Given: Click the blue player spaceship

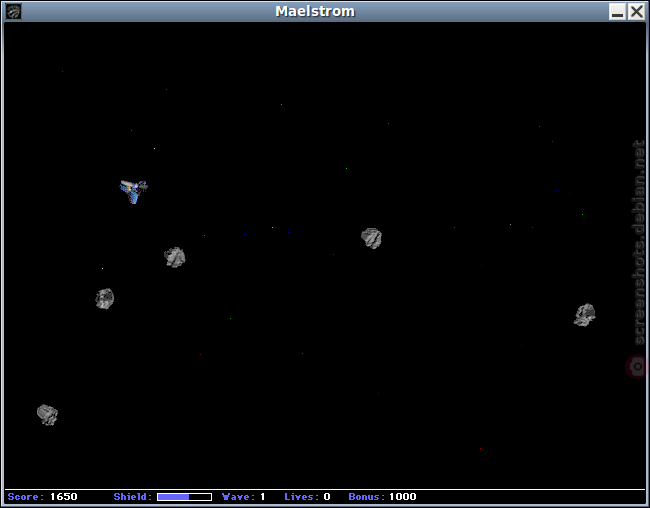Looking at the screenshot, I should (x=133, y=192).
